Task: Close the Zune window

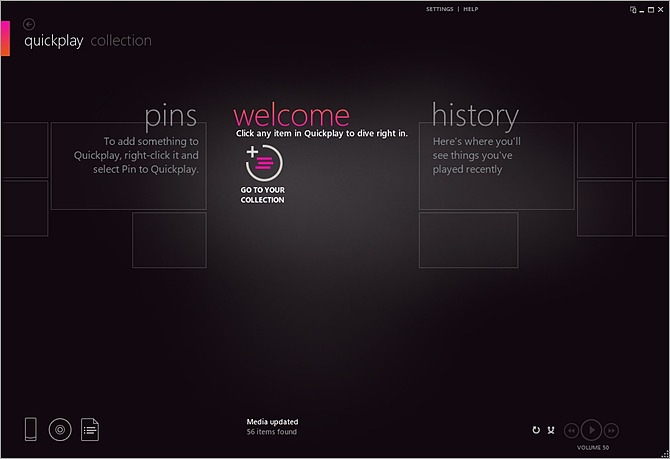Action: 660,9
